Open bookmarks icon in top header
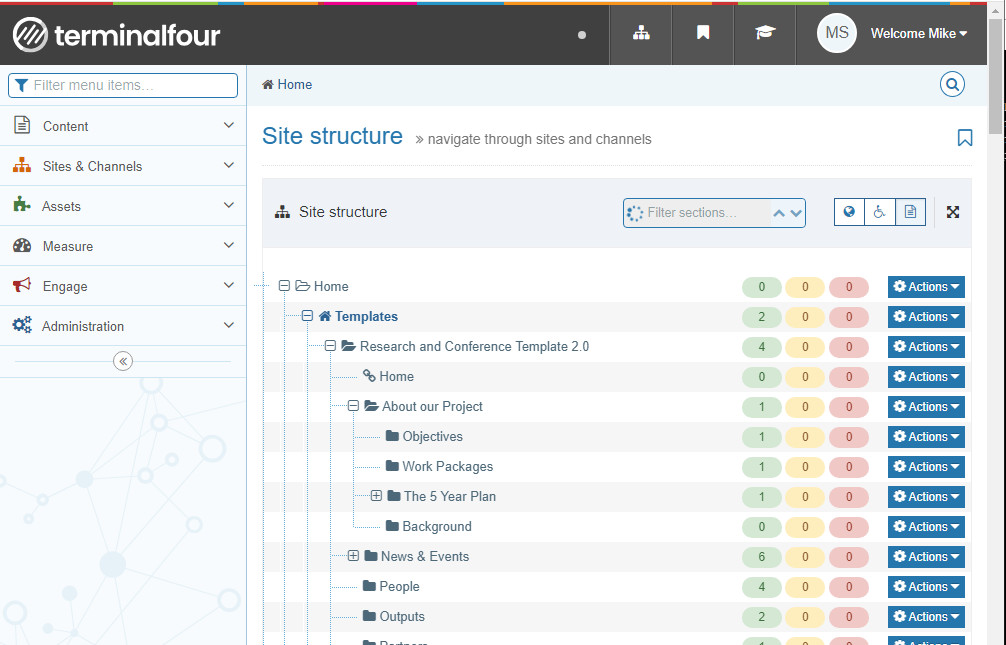Viewport: 1006px width, 645px height. tap(703, 33)
